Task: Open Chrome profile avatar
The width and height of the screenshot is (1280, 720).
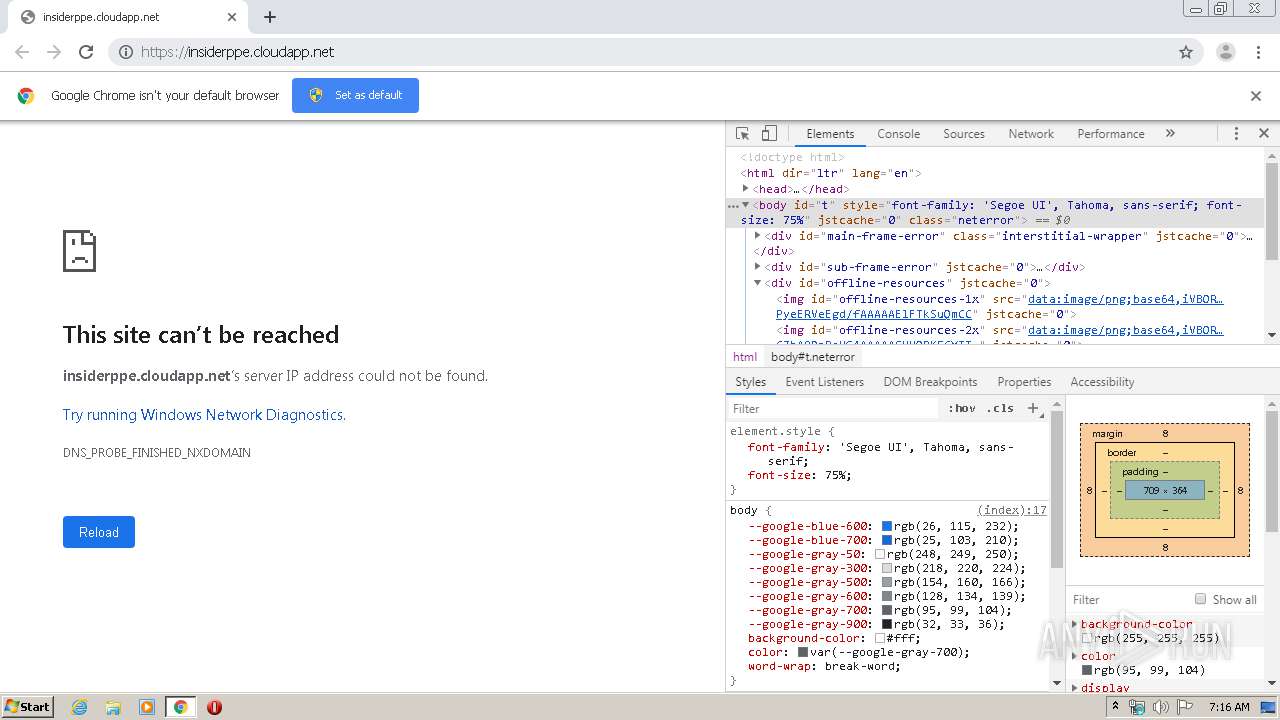Action: click(x=1225, y=52)
